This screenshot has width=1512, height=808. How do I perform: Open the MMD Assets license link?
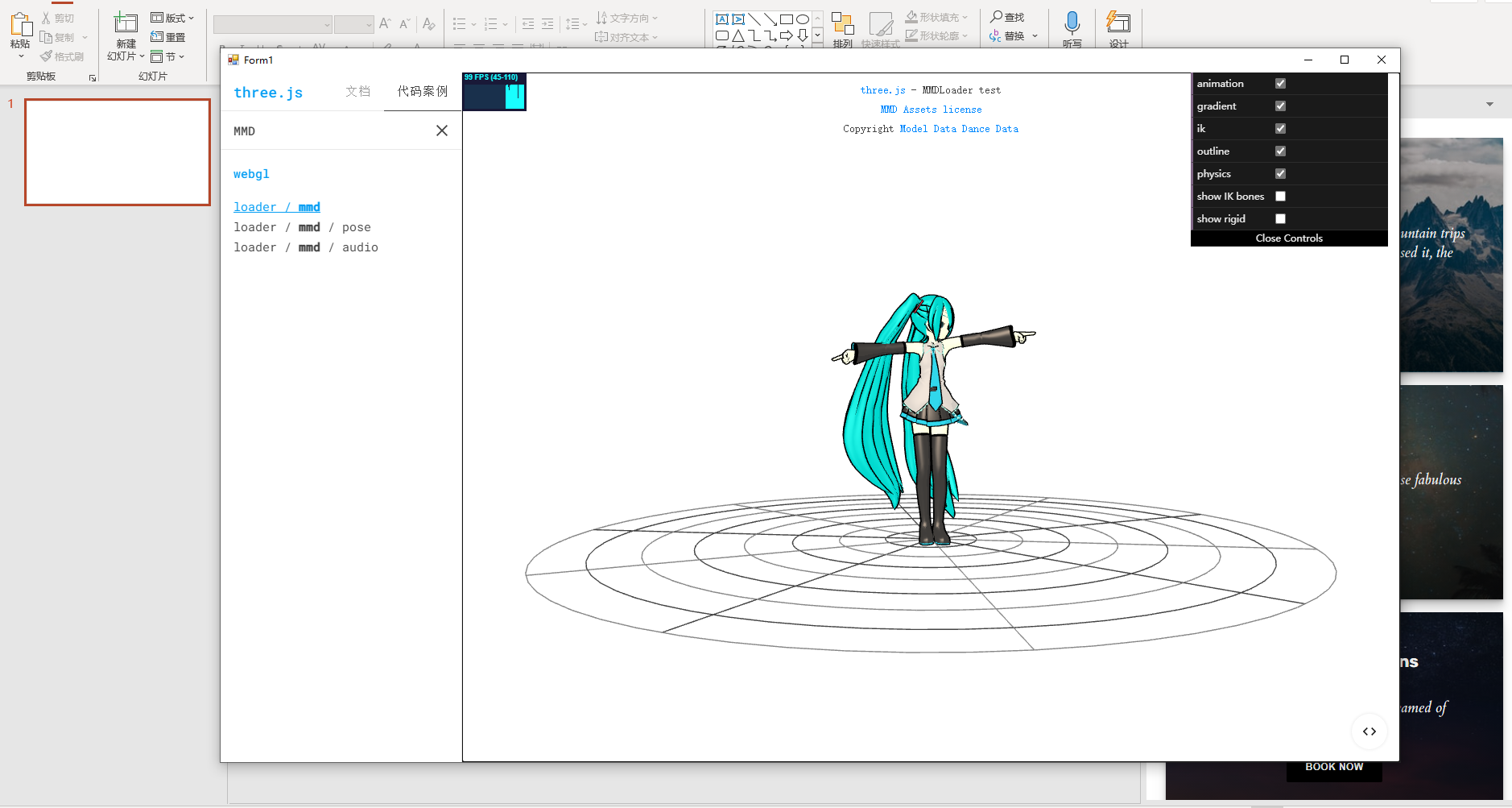[x=931, y=110]
